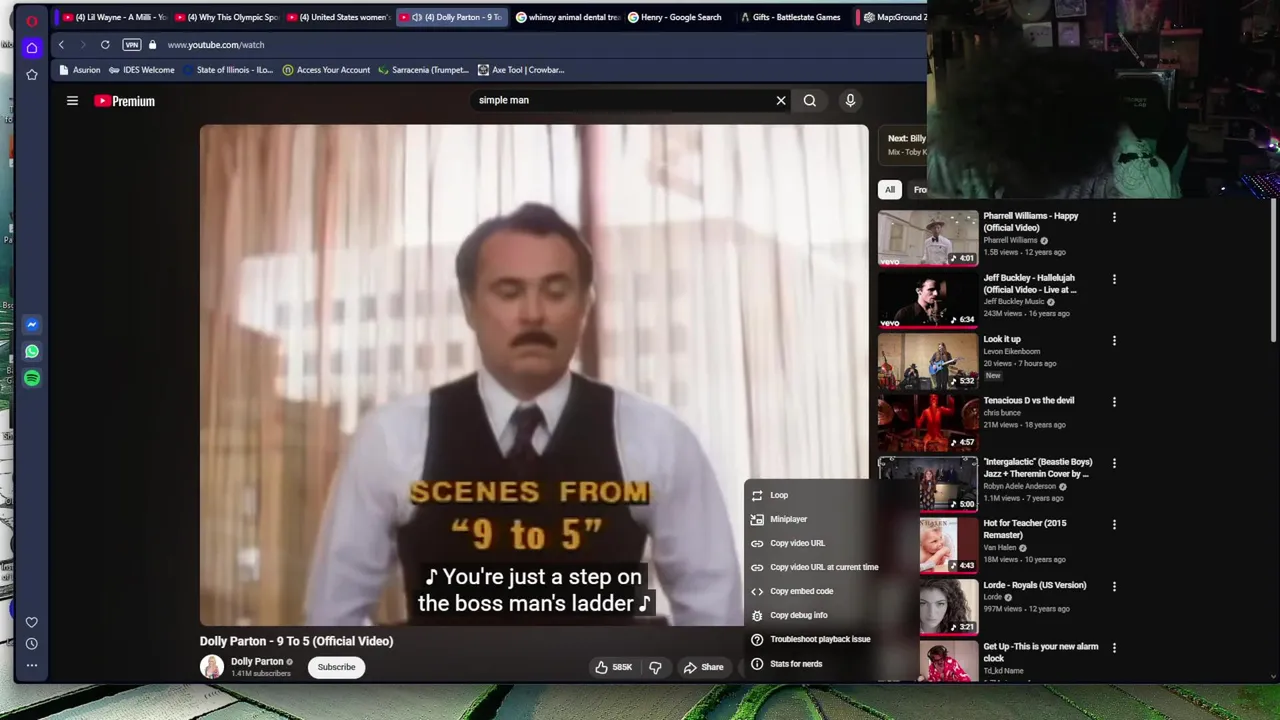Open three-dot sidebar setup in Opera

32,665
